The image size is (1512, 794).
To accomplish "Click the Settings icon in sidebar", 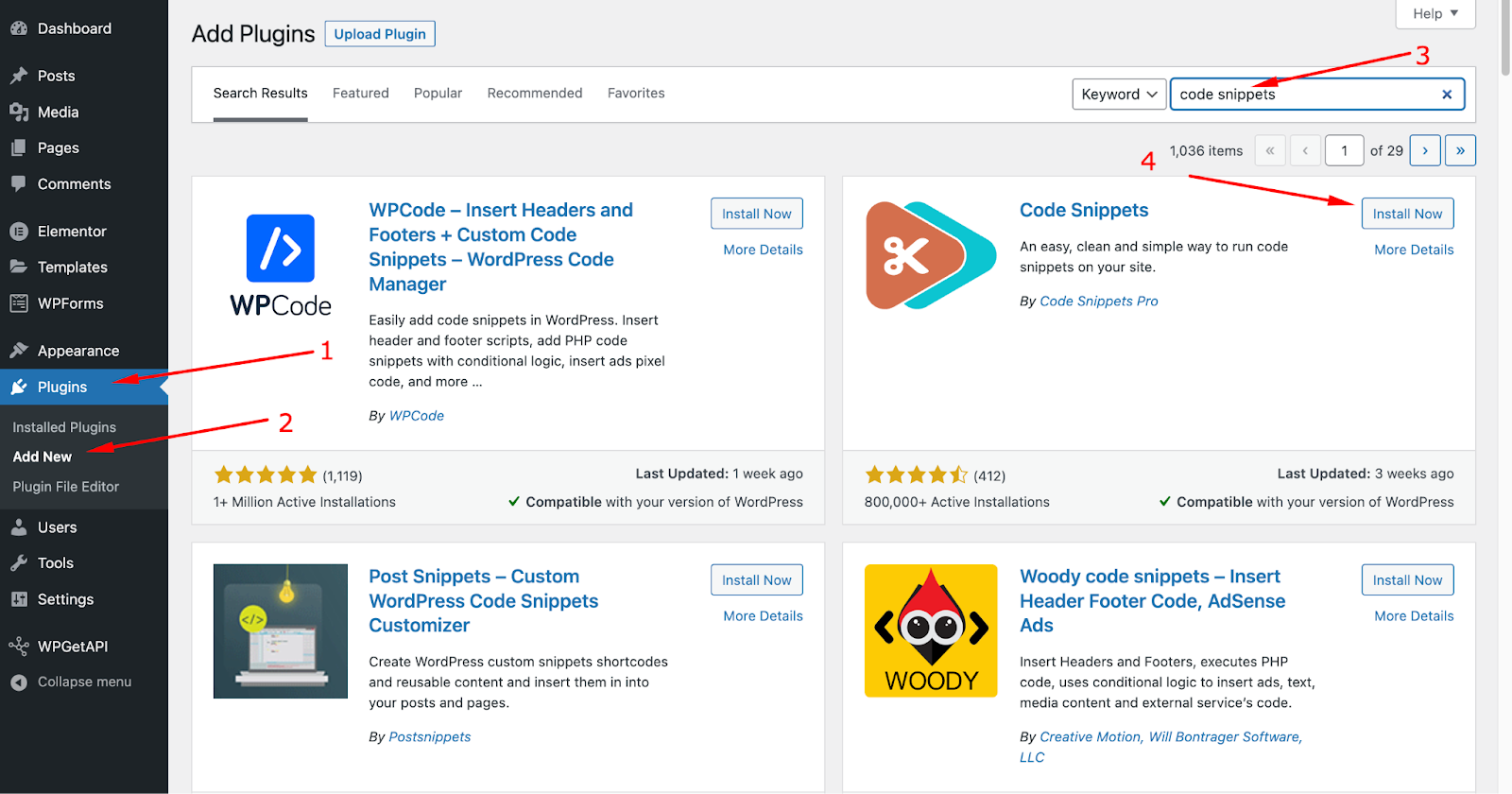I will pos(19,599).
